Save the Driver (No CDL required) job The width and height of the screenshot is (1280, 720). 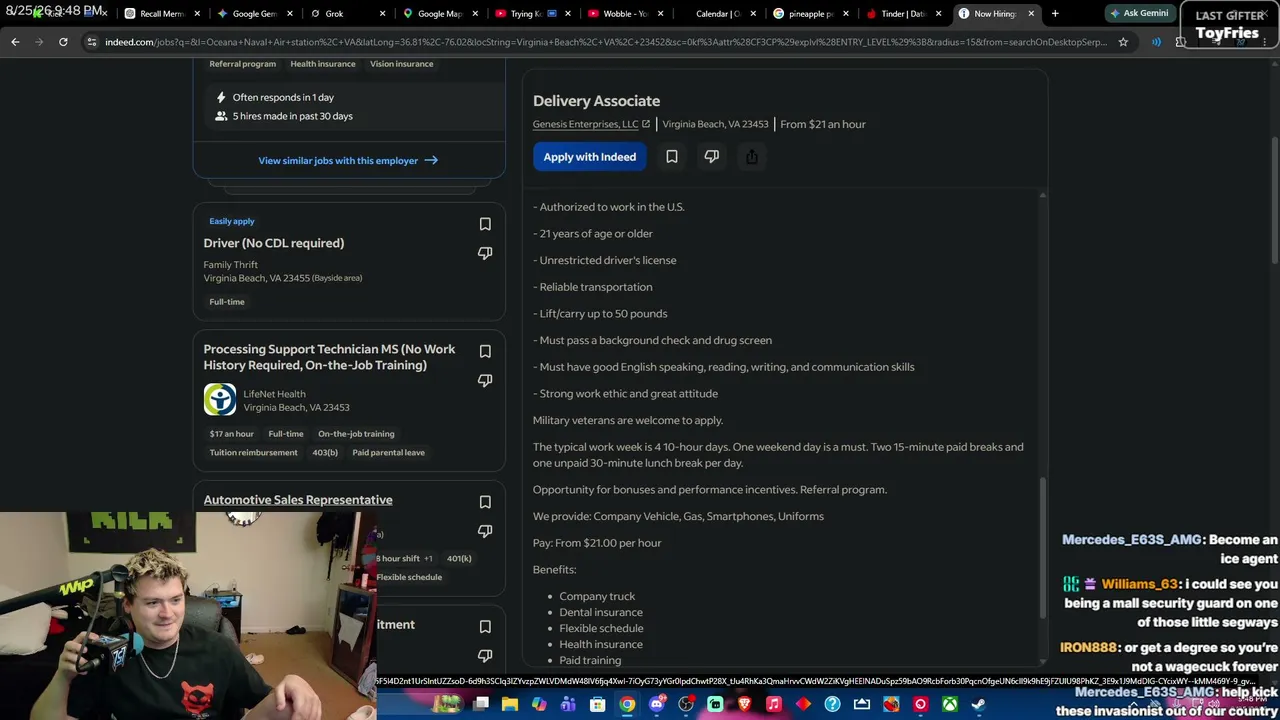pos(485,224)
